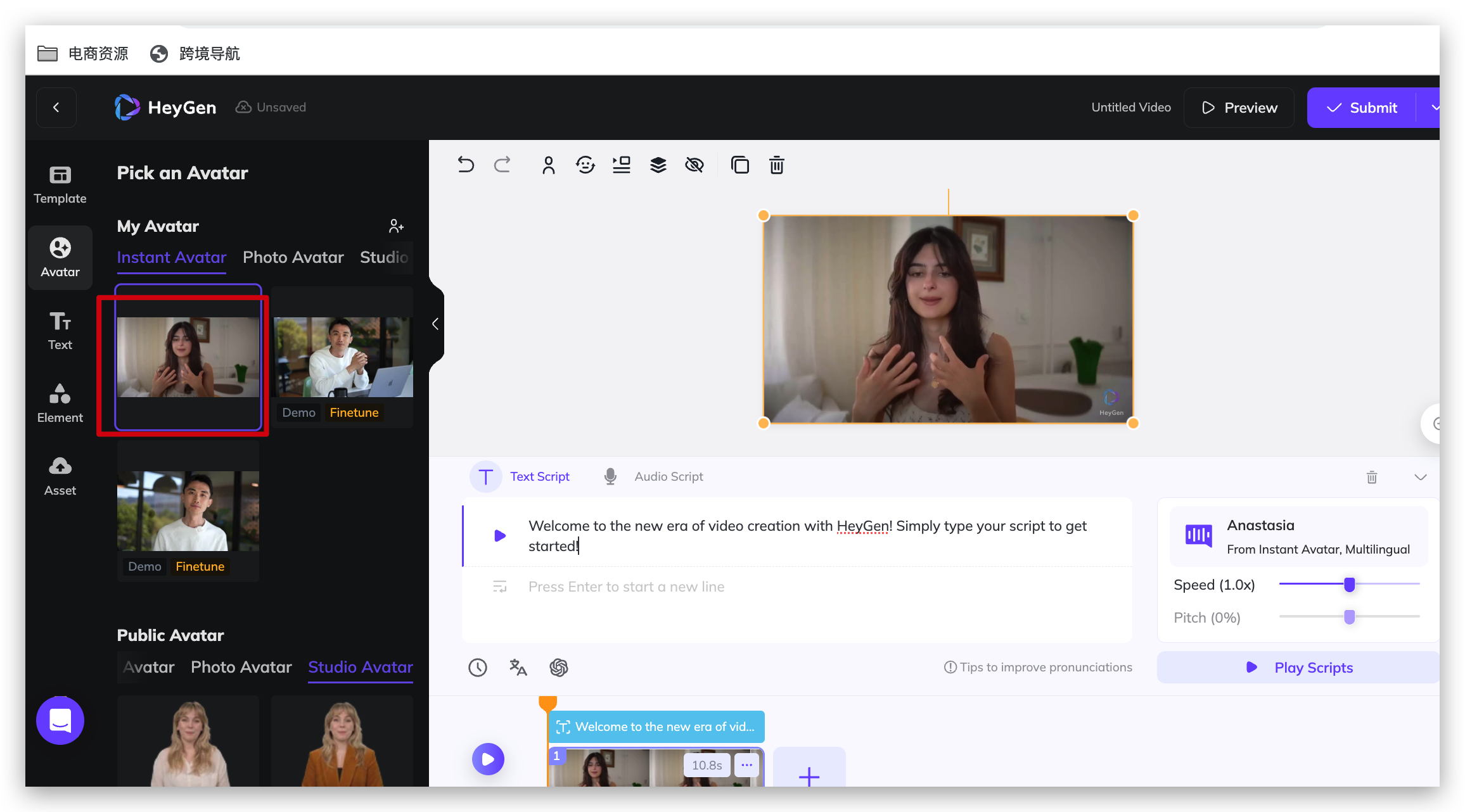
Task: Click the ChatGPT script icon
Action: click(558, 667)
